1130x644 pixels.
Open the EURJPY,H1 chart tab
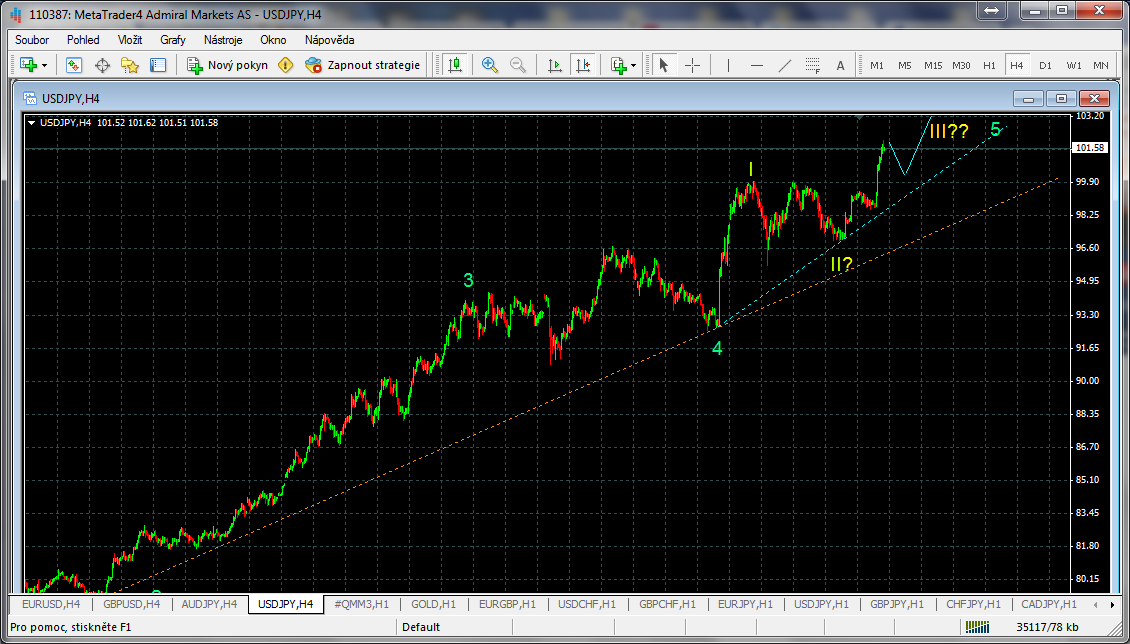click(746, 604)
